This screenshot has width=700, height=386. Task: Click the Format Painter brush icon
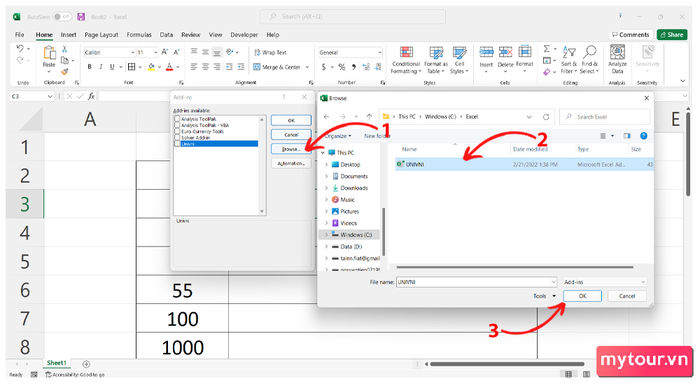tap(65, 71)
